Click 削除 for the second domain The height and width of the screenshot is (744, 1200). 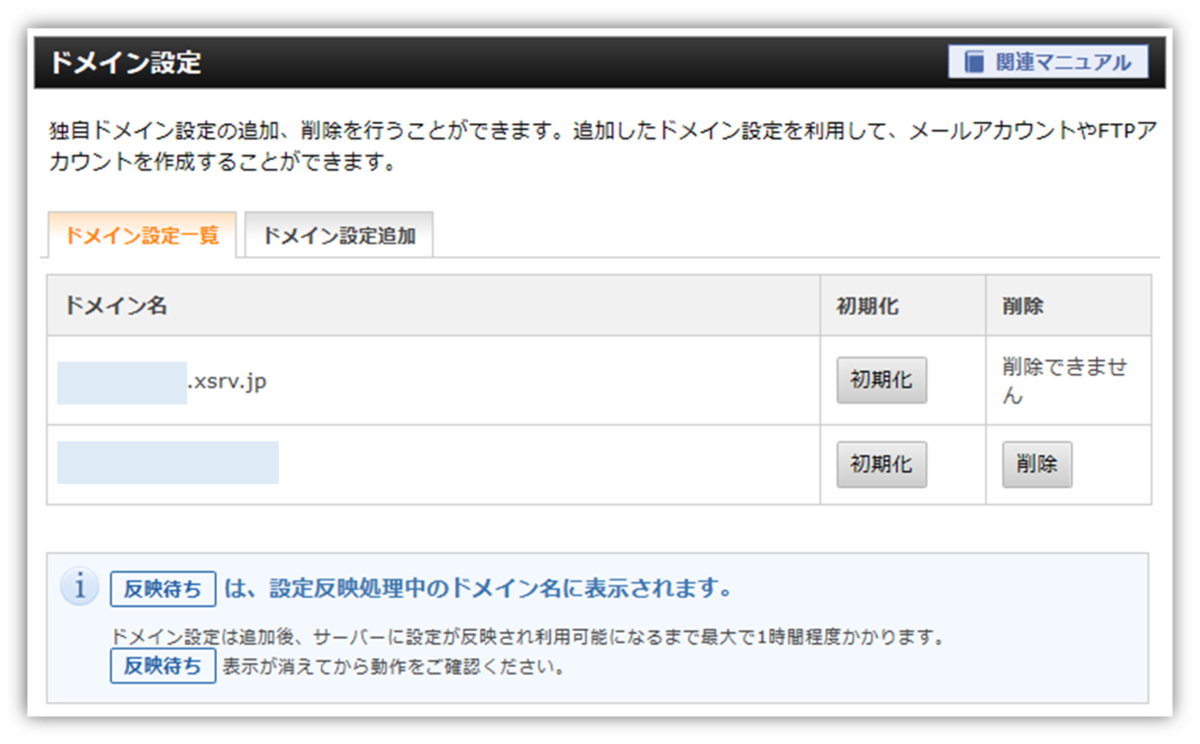click(x=1037, y=464)
